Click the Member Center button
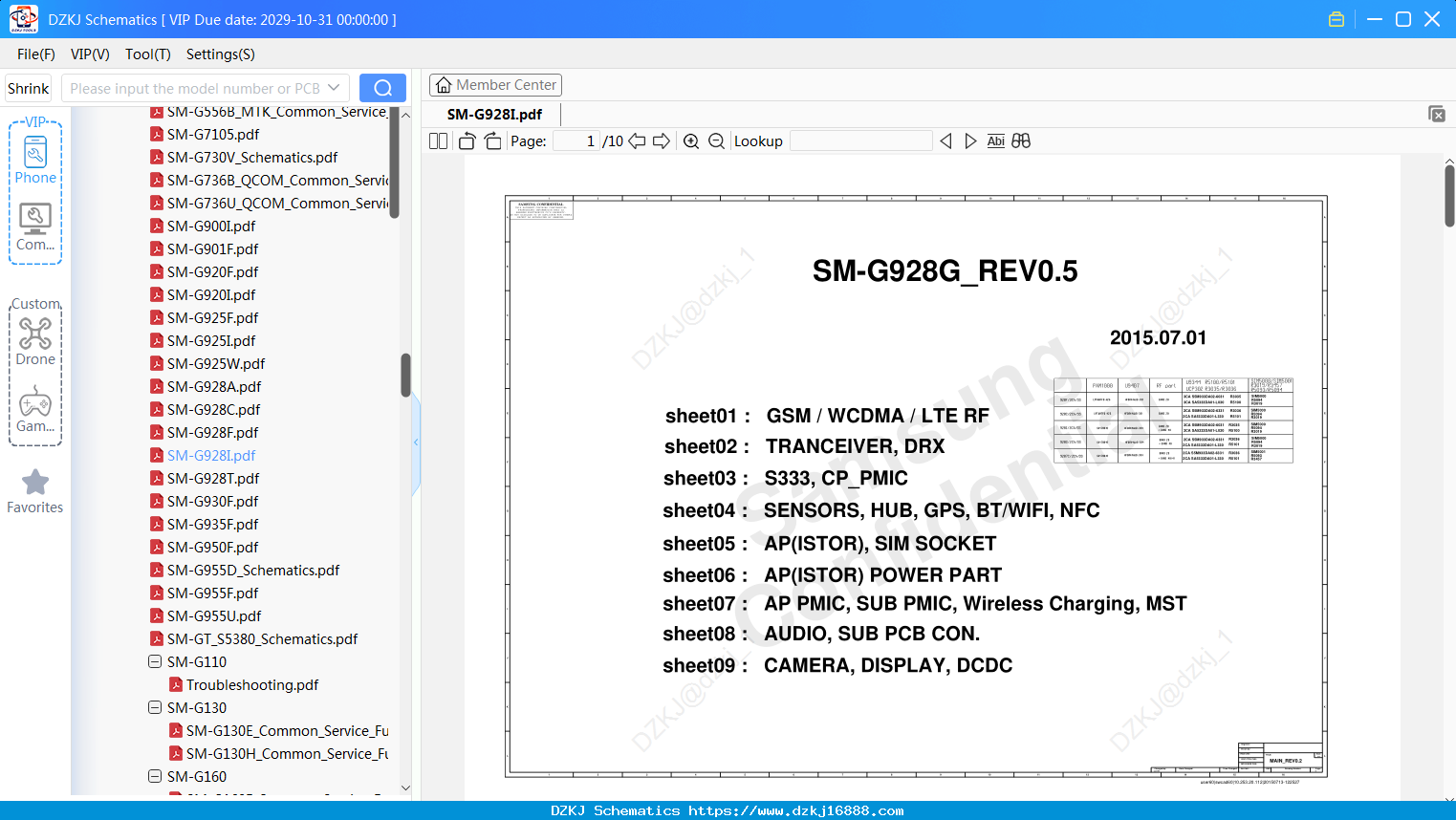This screenshot has width=1456, height=820. (495, 85)
